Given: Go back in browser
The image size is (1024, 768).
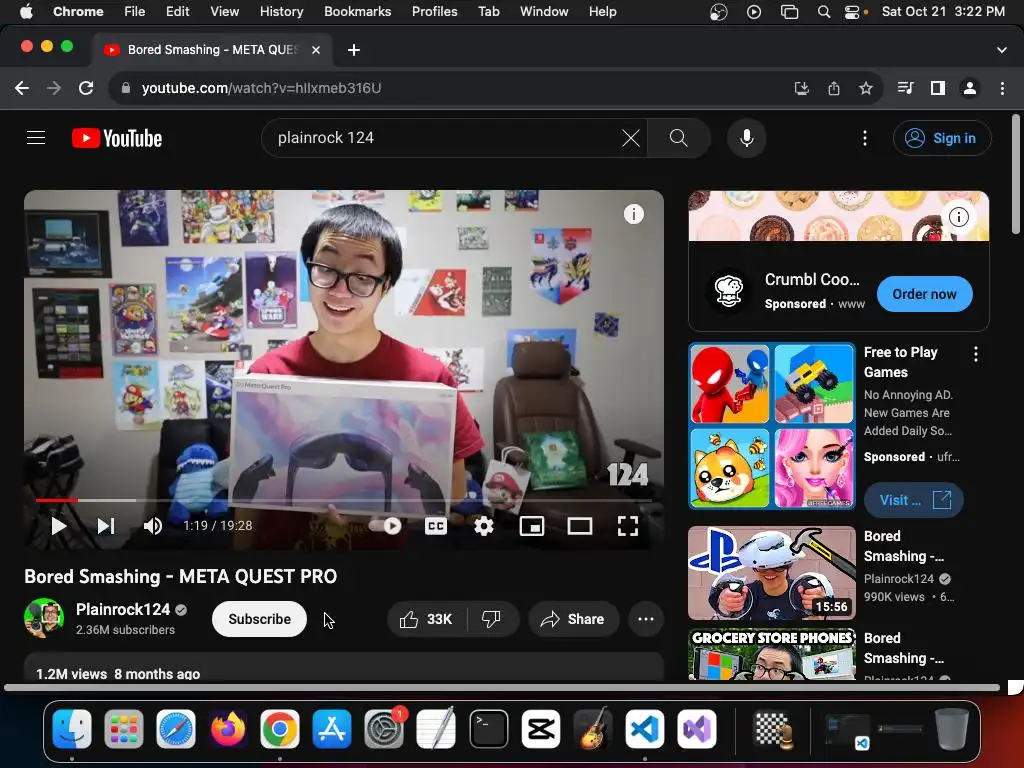Looking at the screenshot, I should (x=22, y=88).
